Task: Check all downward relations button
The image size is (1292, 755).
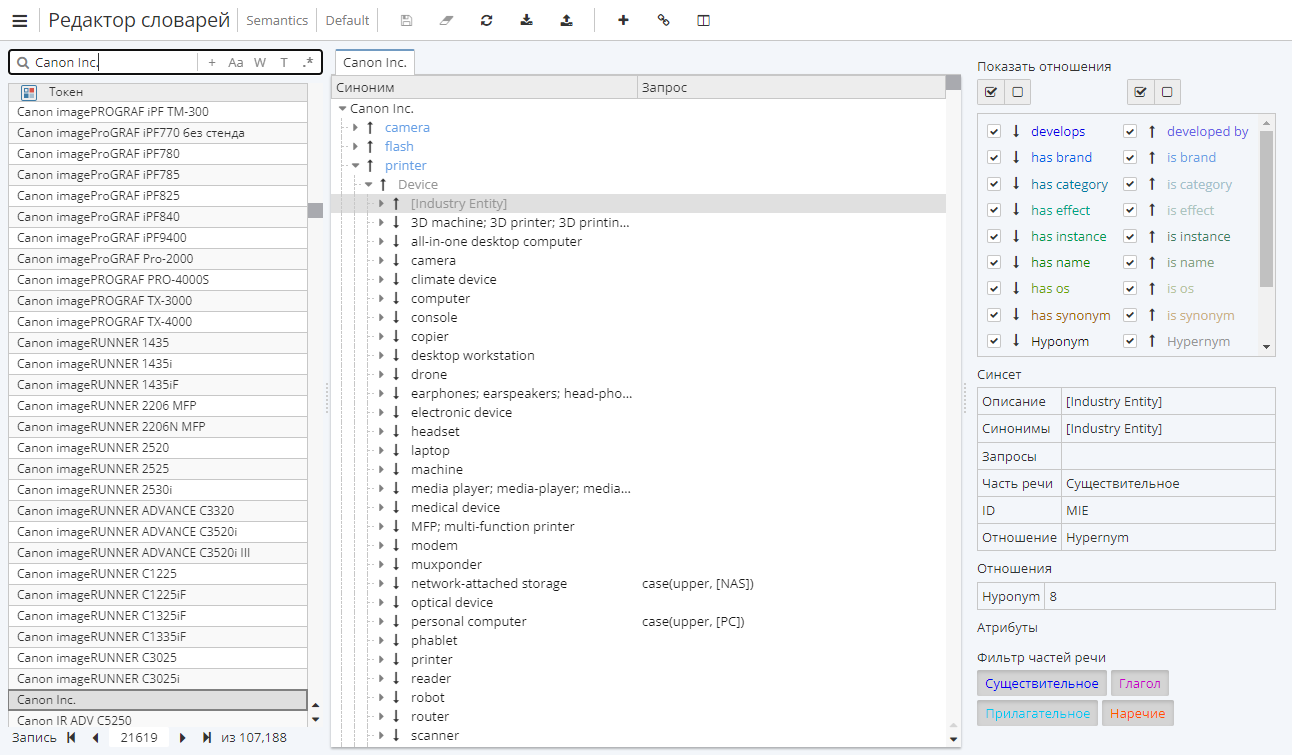Action: click(x=991, y=92)
